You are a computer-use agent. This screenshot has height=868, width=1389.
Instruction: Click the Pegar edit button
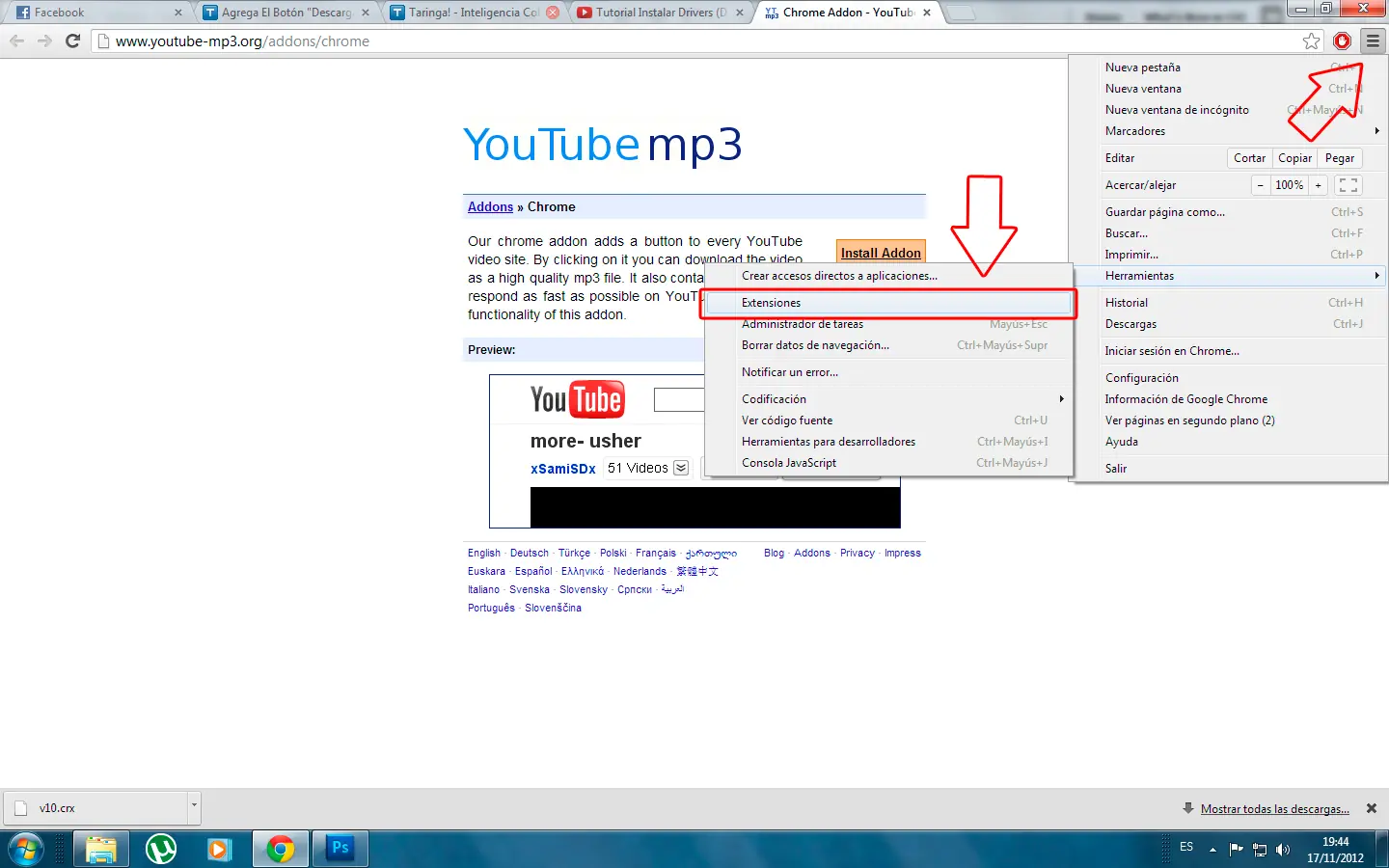pos(1339,158)
